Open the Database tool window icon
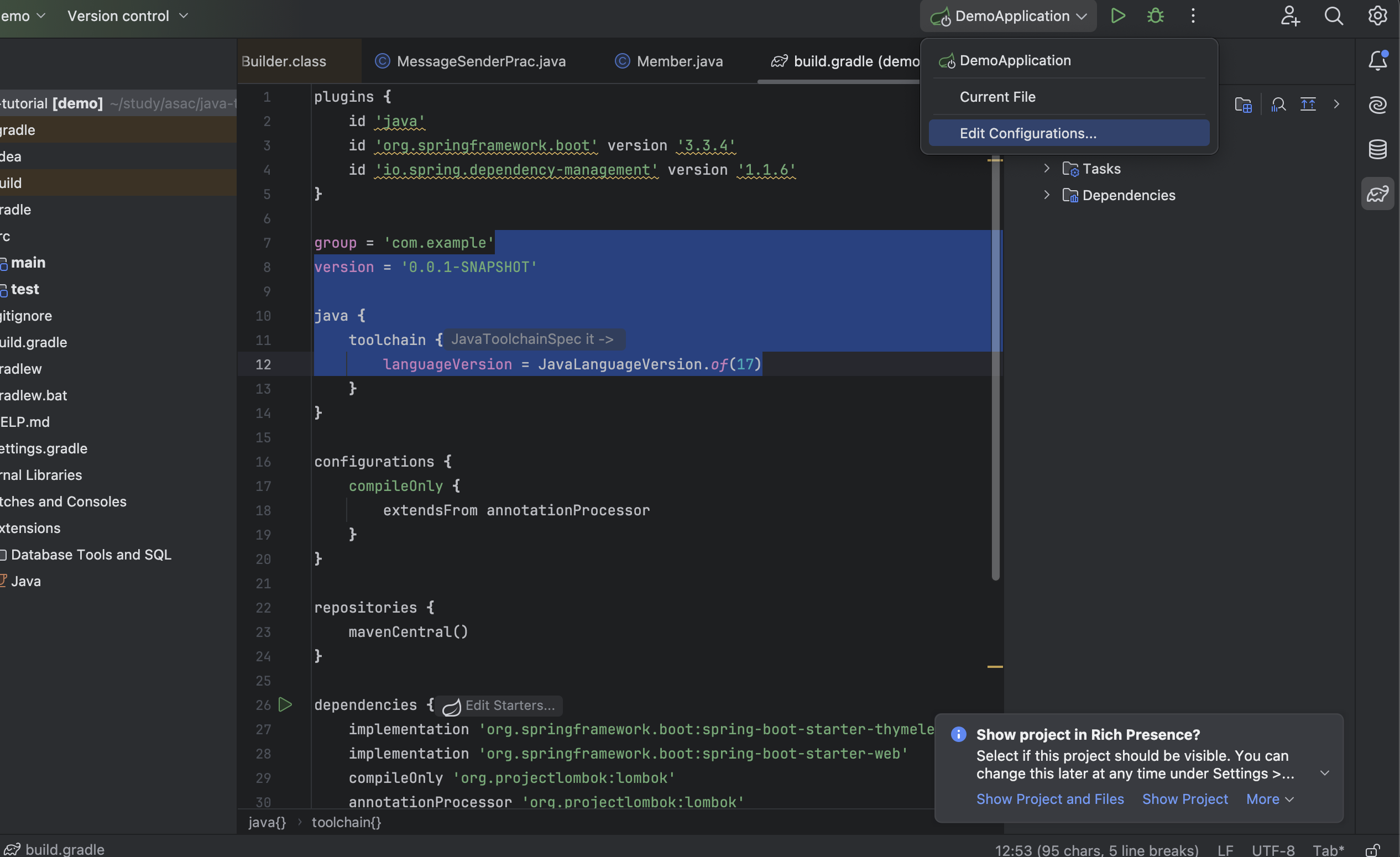The height and width of the screenshot is (857, 1400). pos(1377,149)
